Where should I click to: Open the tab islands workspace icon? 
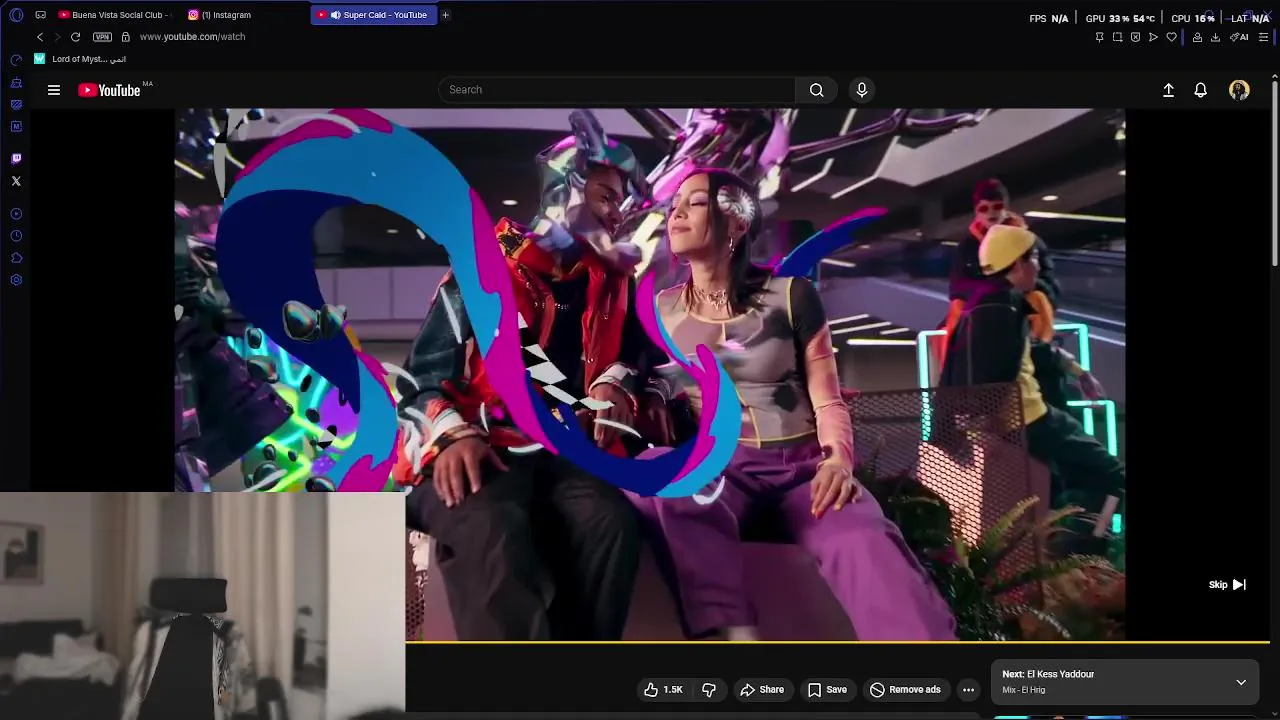coord(40,15)
